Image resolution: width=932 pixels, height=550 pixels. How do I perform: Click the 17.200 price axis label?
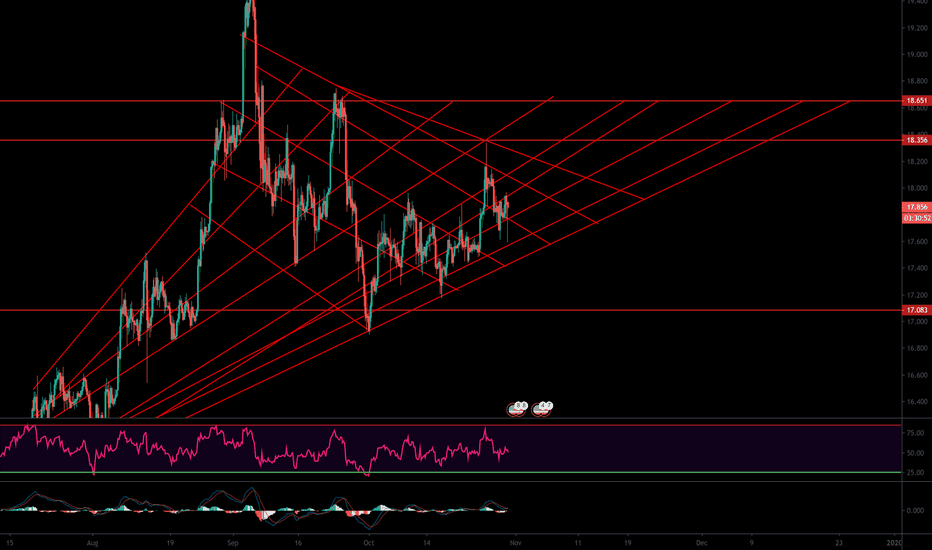click(917, 295)
